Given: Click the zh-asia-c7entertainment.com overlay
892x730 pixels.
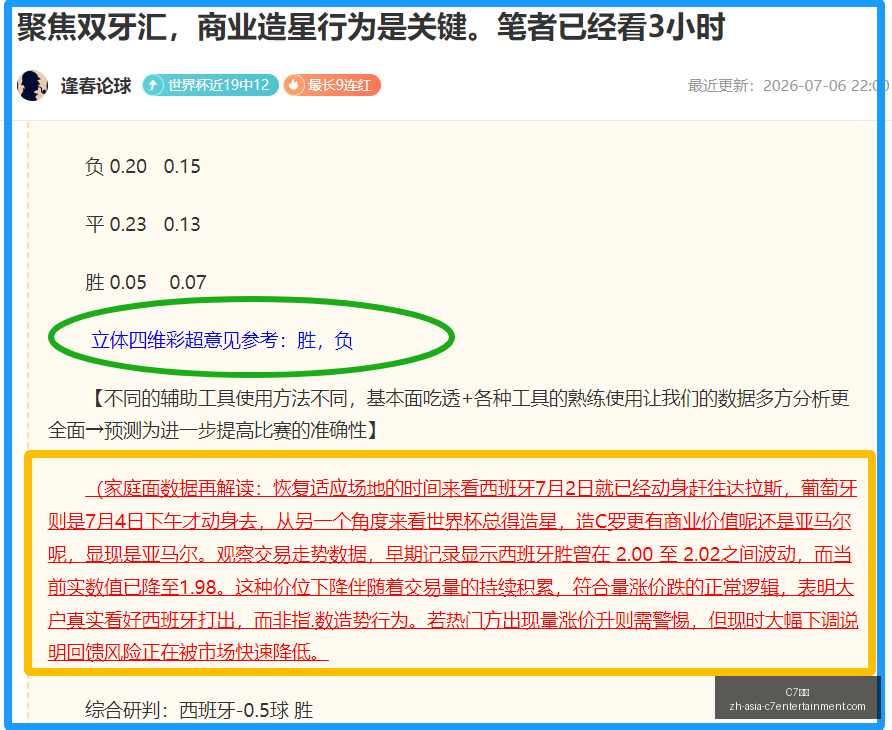Looking at the screenshot, I should [798, 699].
